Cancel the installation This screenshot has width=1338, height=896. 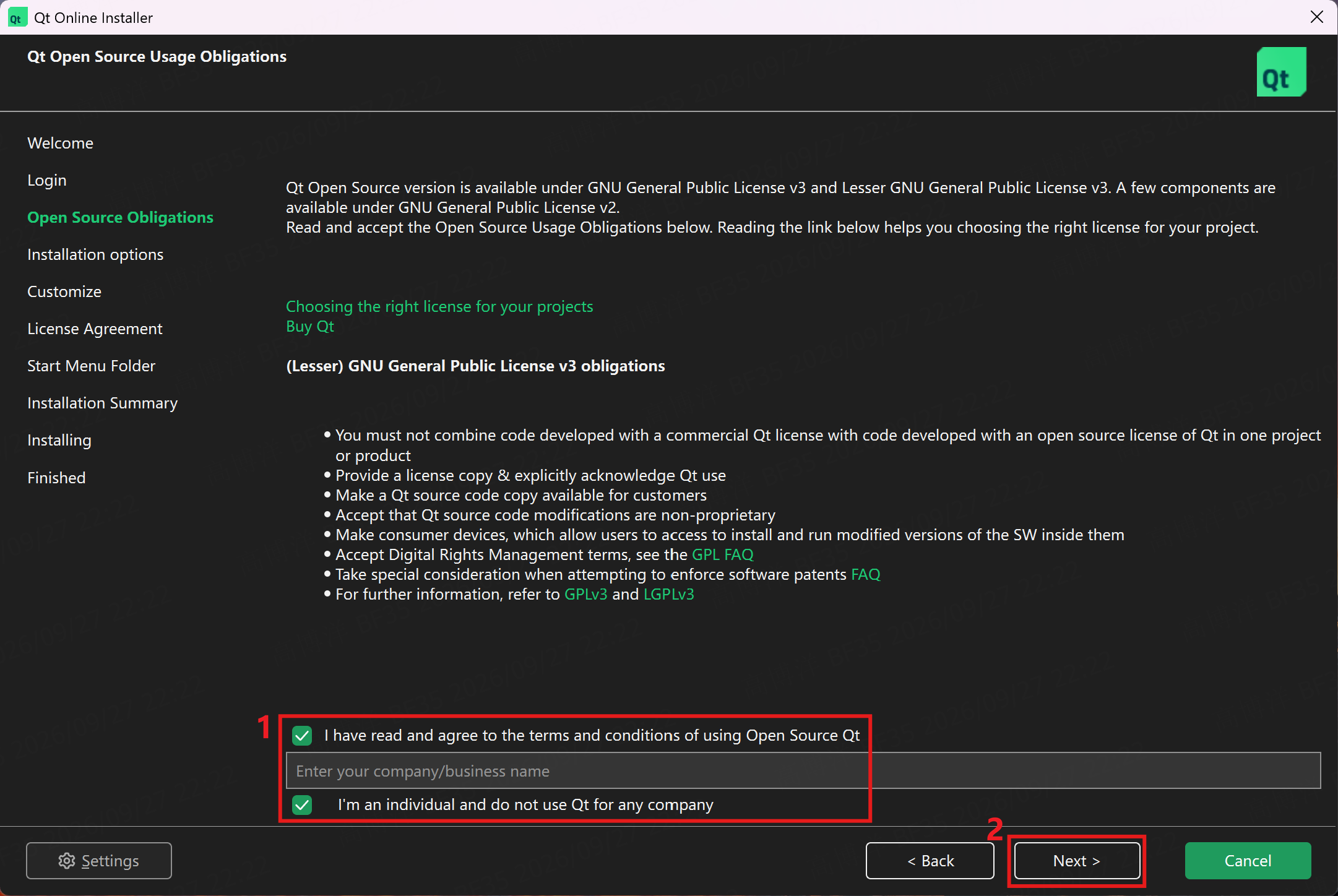click(1248, 860)
